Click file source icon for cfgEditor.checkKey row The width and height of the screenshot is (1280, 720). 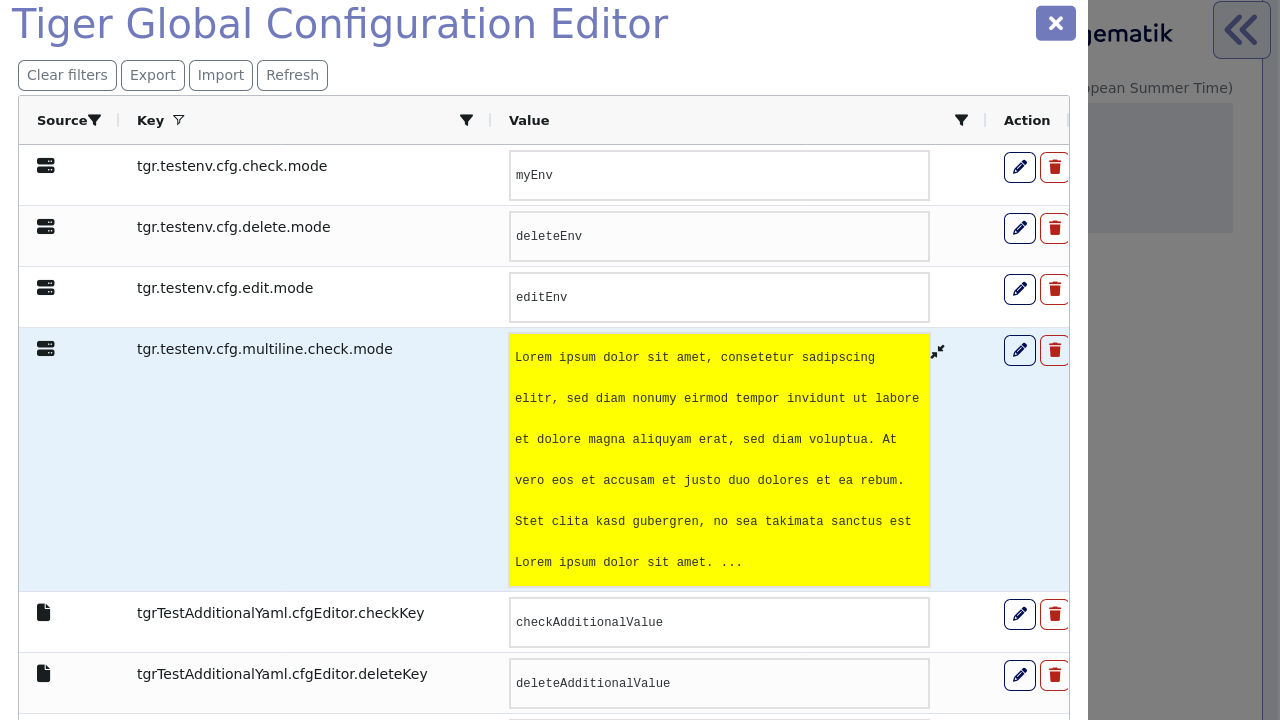(x=44, y=612)
